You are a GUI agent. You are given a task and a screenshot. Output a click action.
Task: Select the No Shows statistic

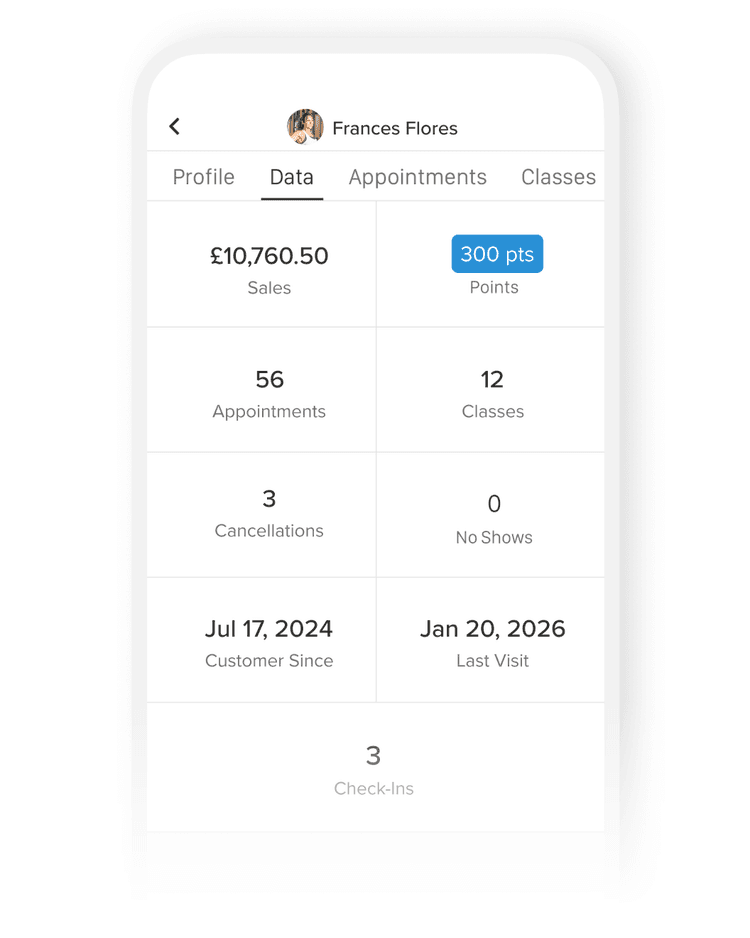pyautogui.click(x=493, y=518)
